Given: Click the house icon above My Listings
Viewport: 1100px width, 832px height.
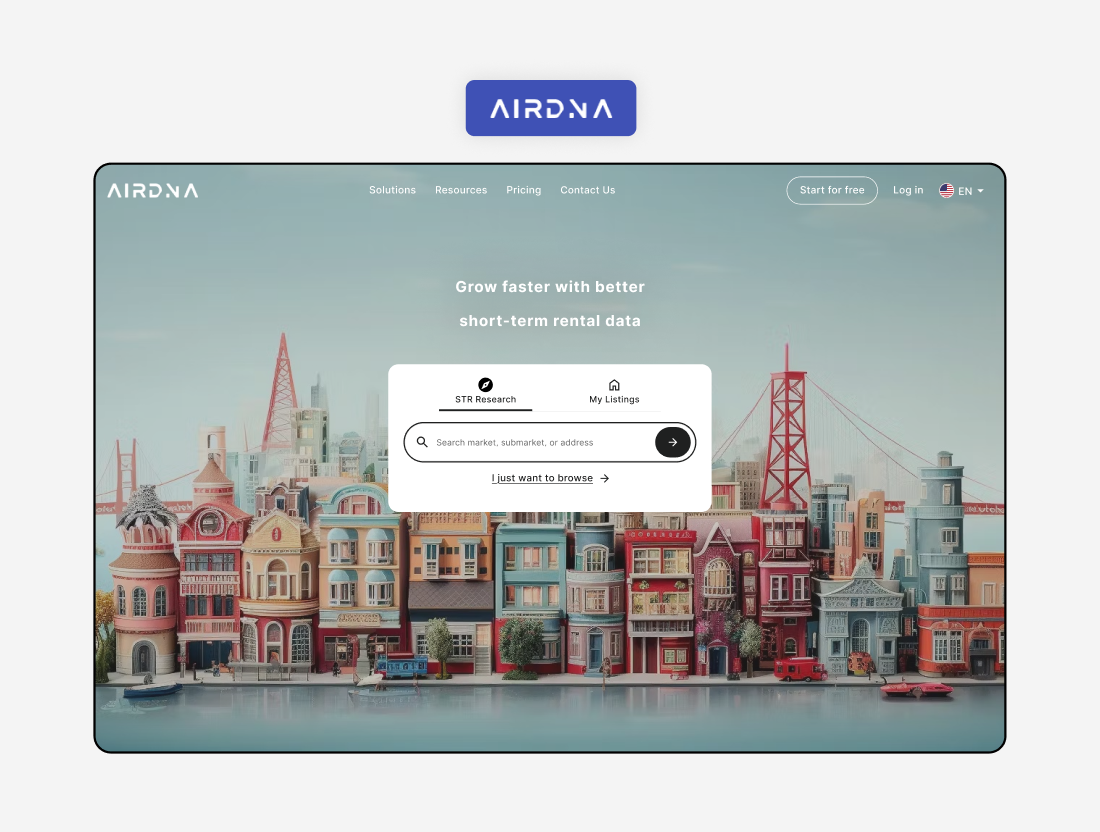Looking at the screenshot, I should (x=614, y=384).
